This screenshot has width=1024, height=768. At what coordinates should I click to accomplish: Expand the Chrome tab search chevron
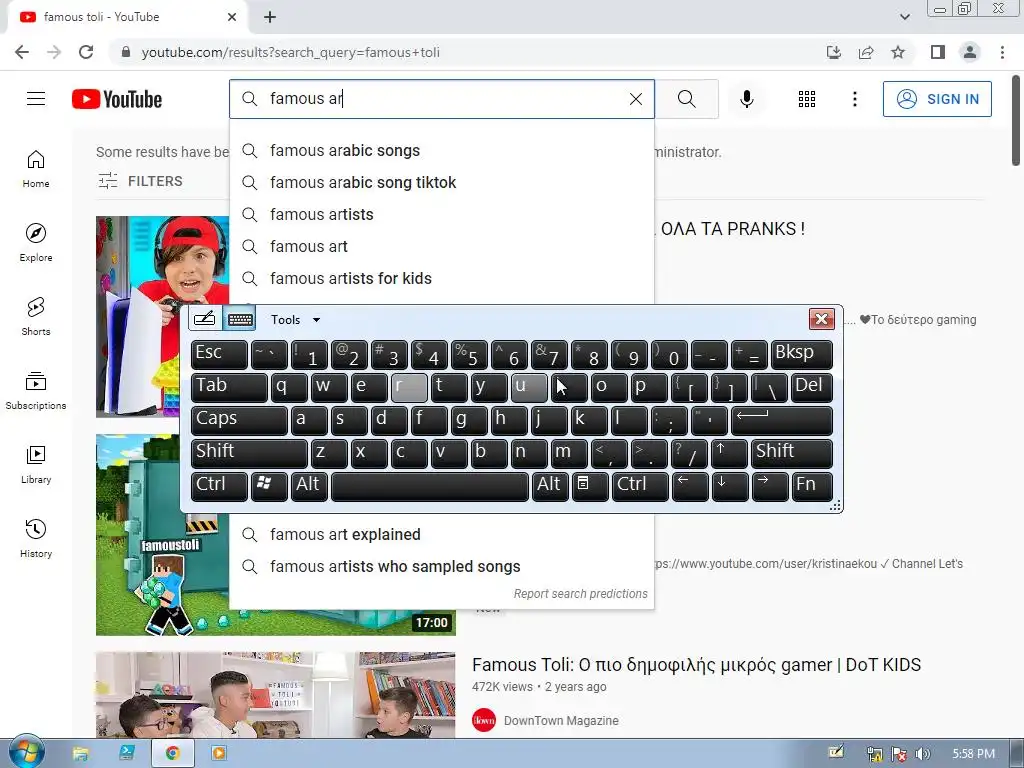click(904, 17)
